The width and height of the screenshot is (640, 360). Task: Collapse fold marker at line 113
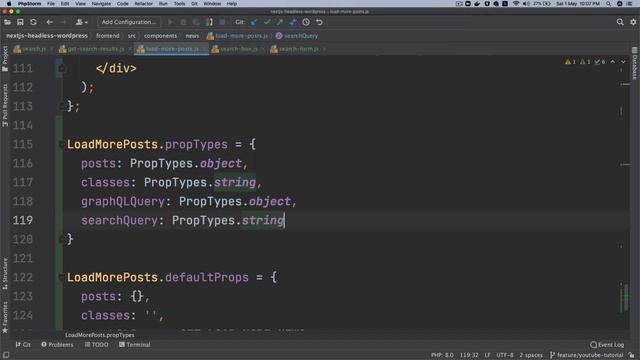(x=61, y=106)
